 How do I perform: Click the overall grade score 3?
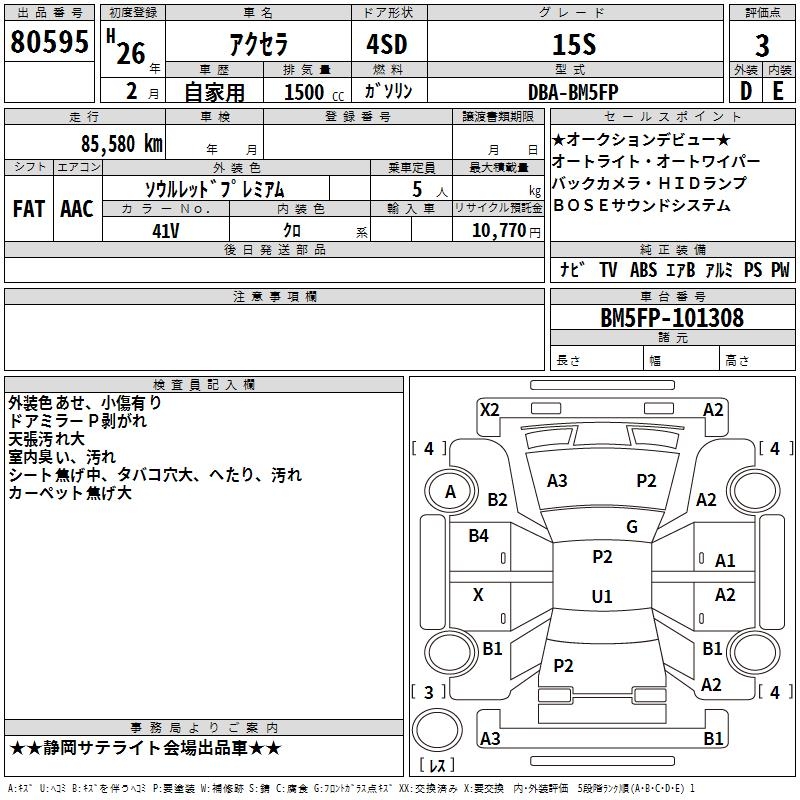tap(762, 46)
